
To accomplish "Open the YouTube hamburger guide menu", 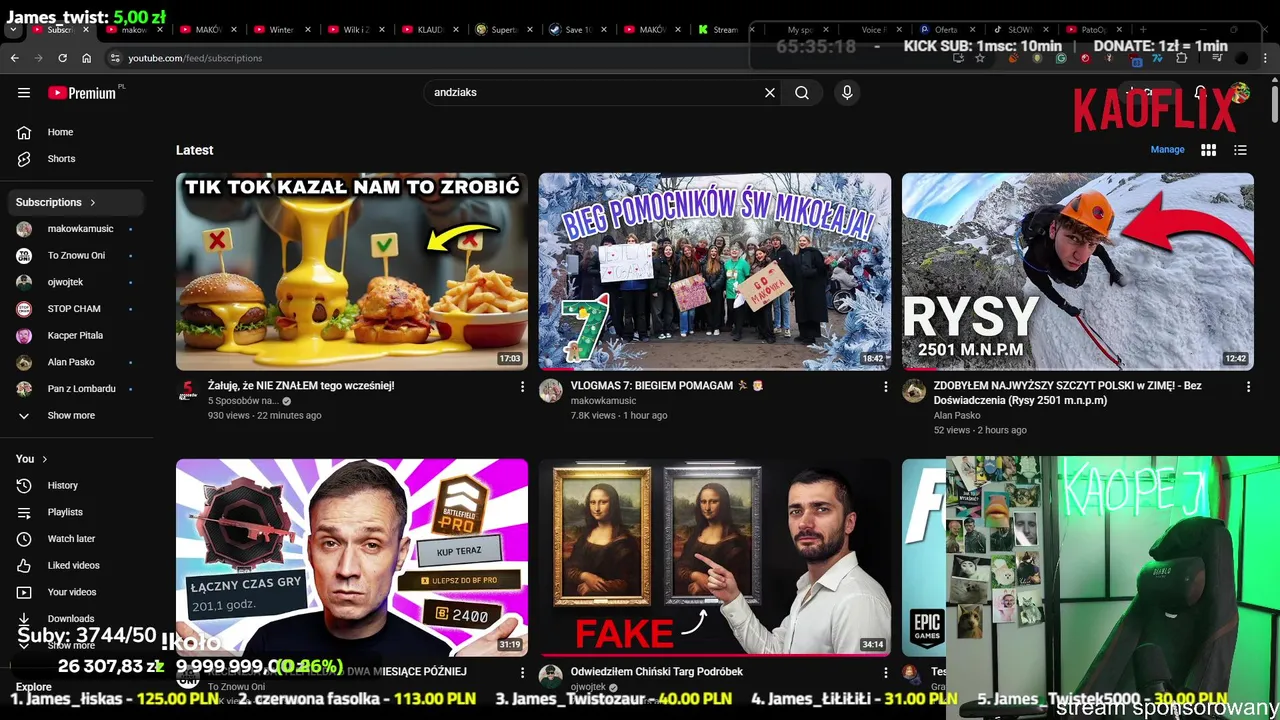I will click(x=24, y=92).
